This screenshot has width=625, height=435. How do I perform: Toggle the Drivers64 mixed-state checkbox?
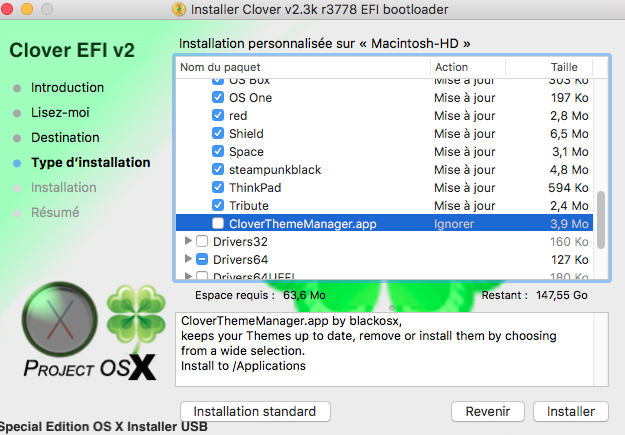click(202, 259)
